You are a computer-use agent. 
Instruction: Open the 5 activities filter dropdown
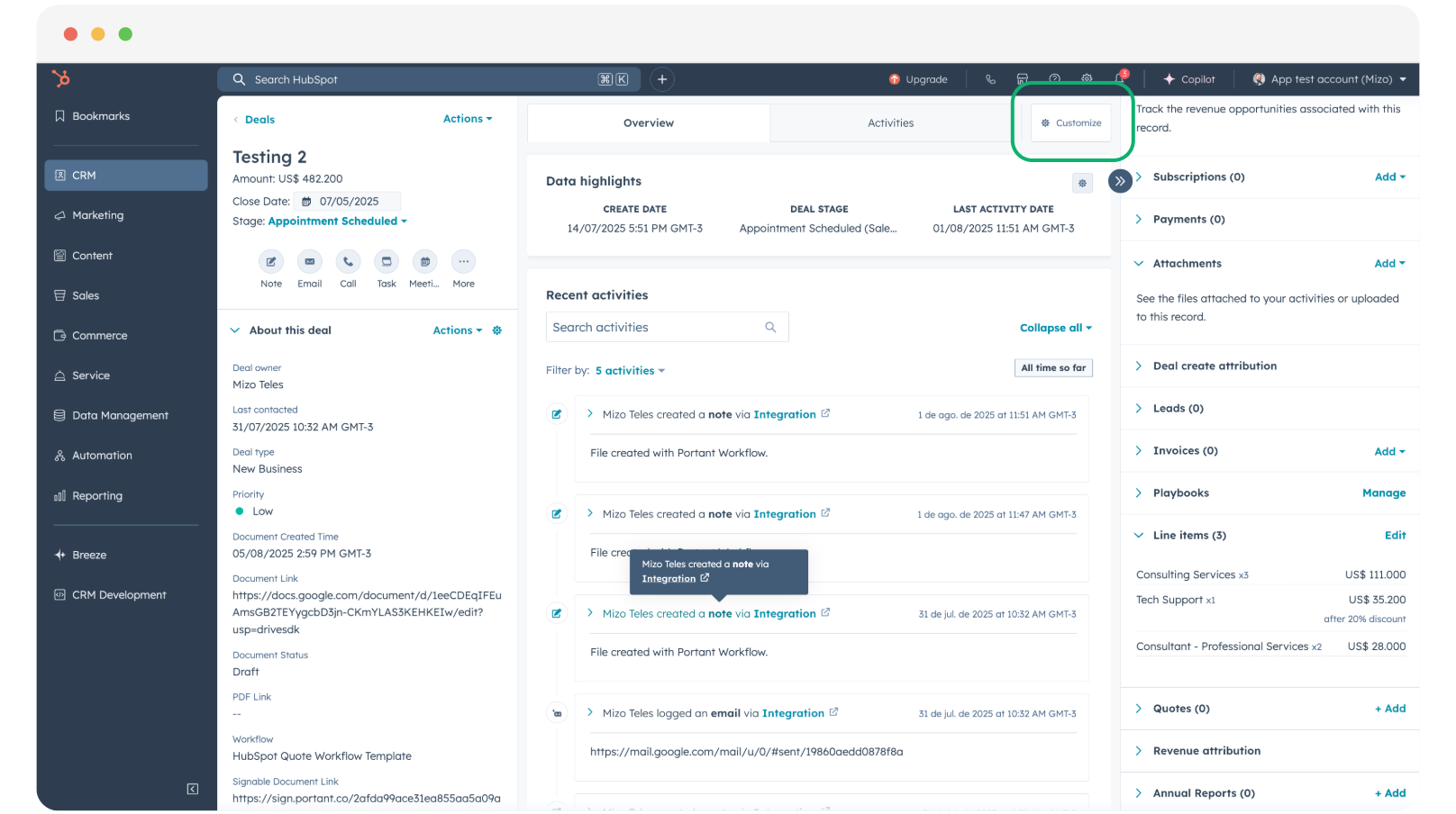tap(630, 371)
